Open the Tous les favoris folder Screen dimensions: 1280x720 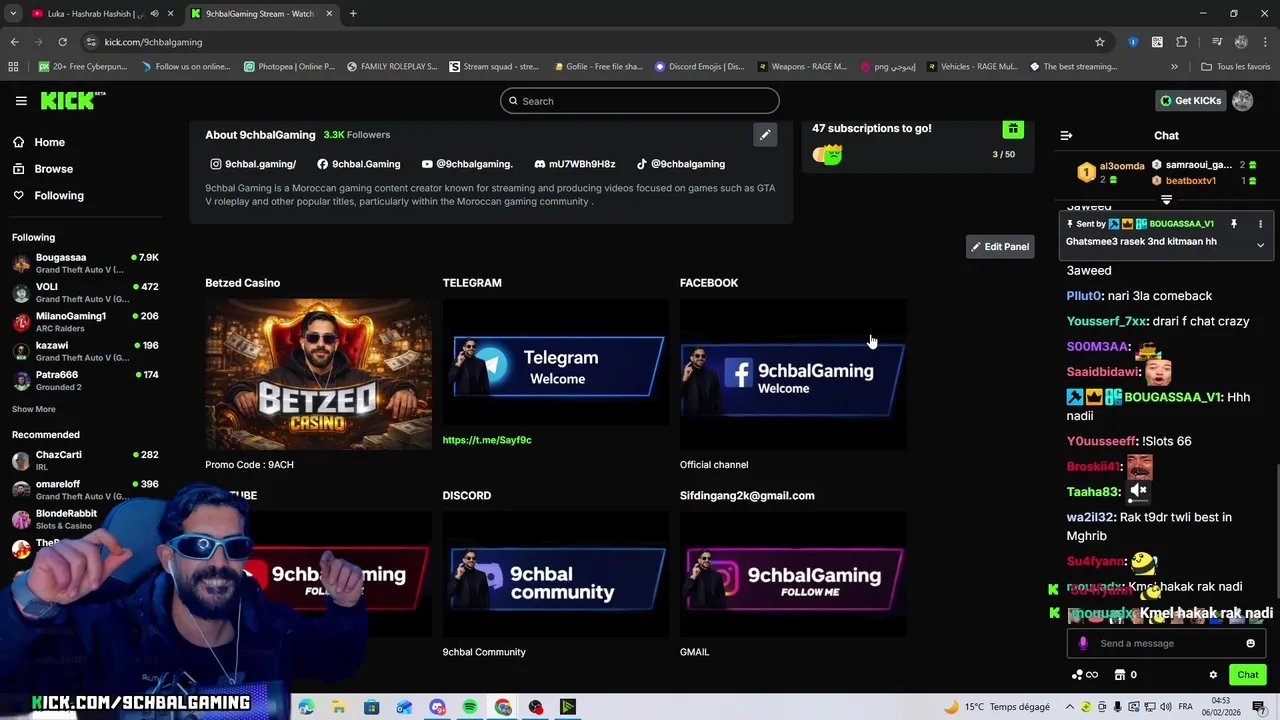pyautogui.click(x=1235, y=67)
